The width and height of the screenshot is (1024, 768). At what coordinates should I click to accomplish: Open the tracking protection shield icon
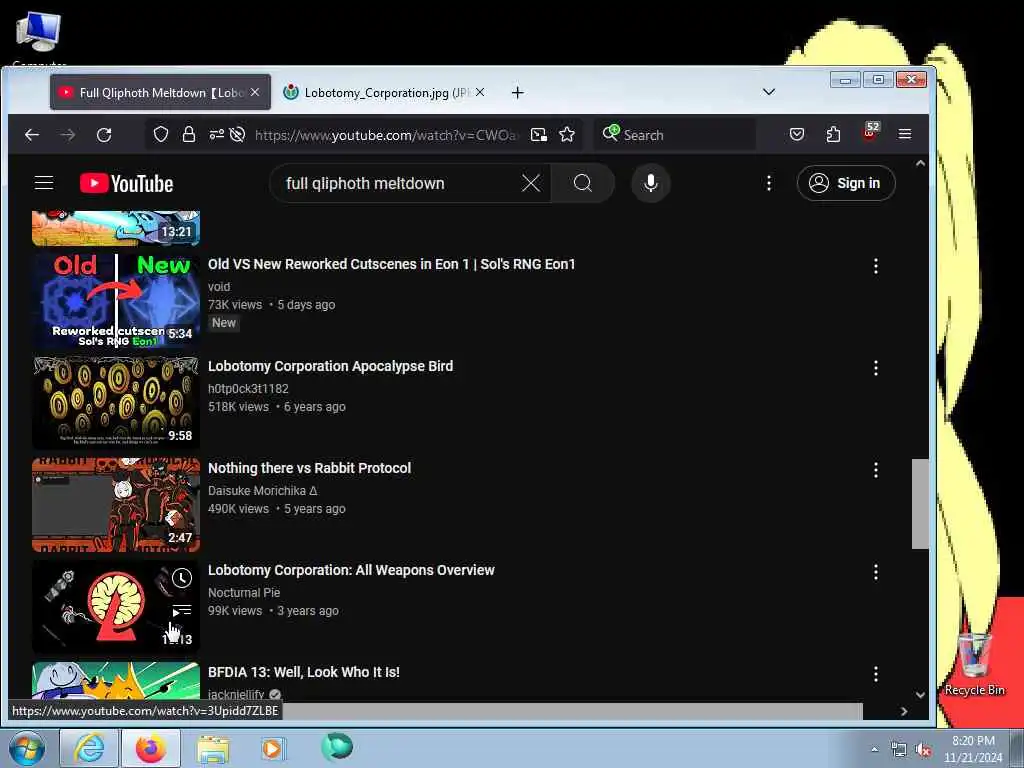(x=161, y=135)
